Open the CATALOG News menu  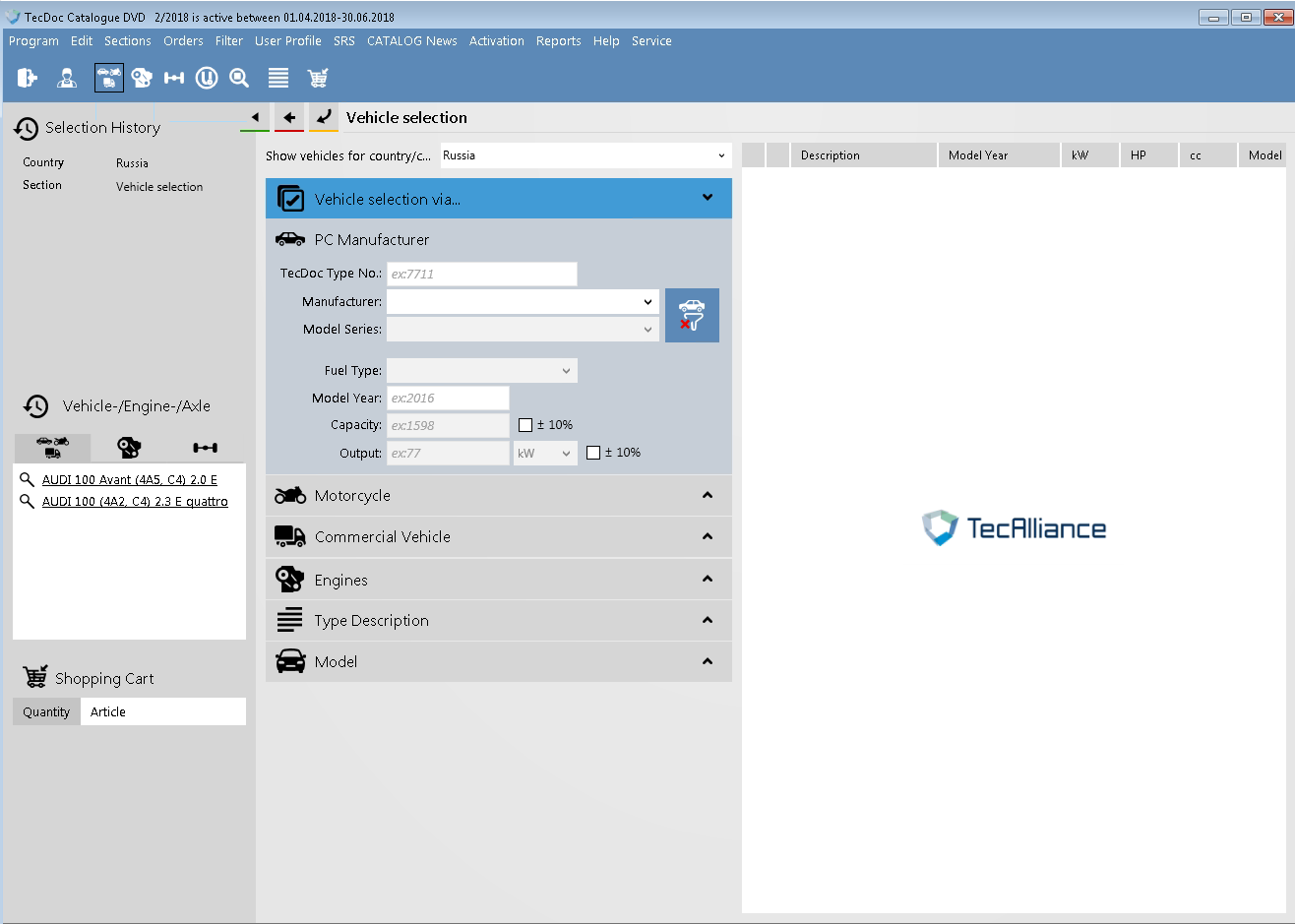[411, 41]
